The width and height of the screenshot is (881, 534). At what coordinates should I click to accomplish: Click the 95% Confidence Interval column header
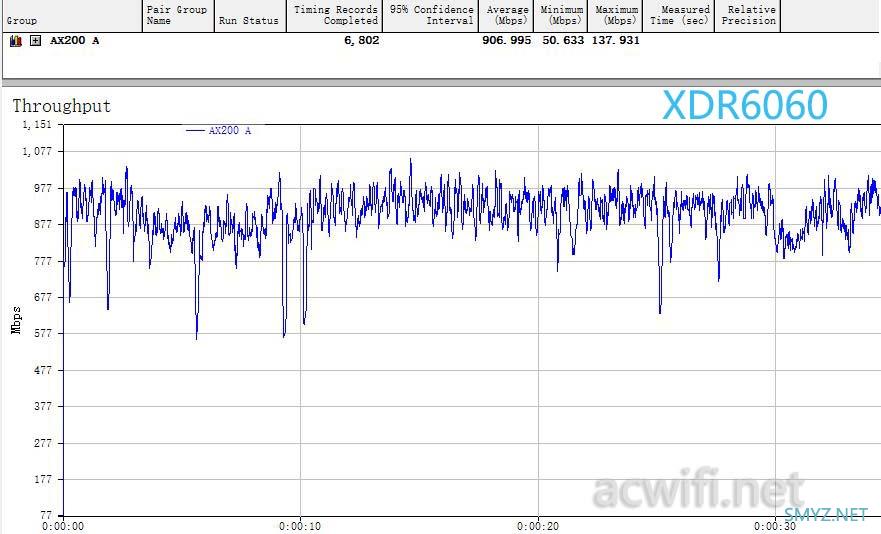click(431, 16)
